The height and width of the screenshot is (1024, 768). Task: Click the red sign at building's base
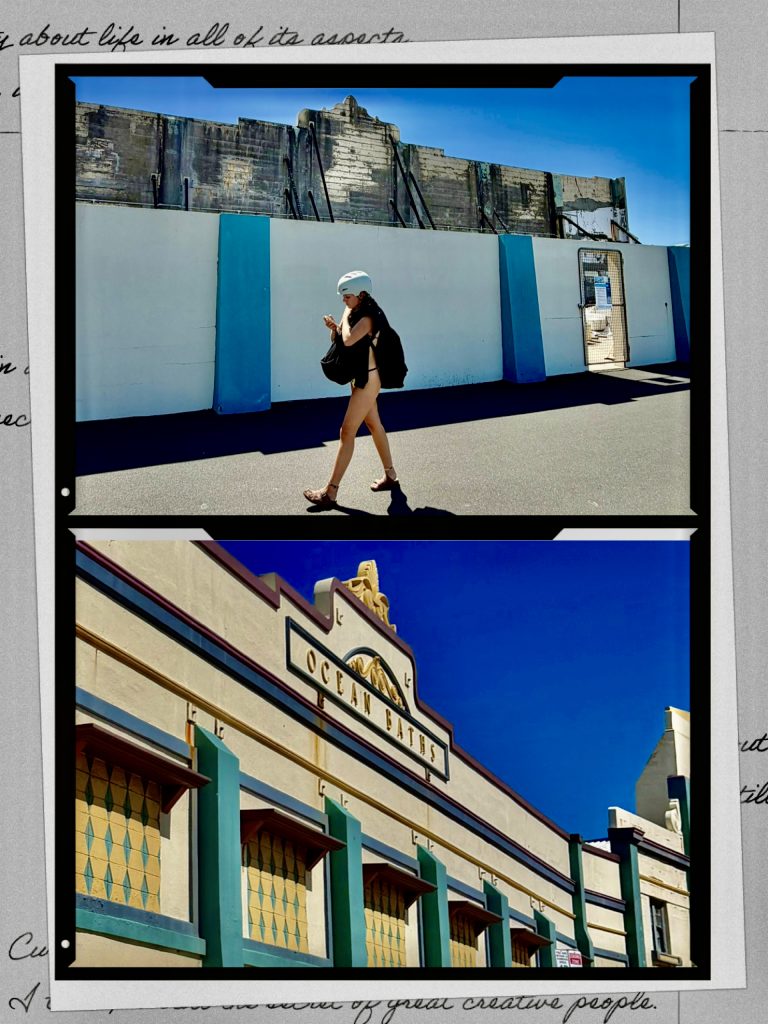pyautogui.click(x=574, y=957)
